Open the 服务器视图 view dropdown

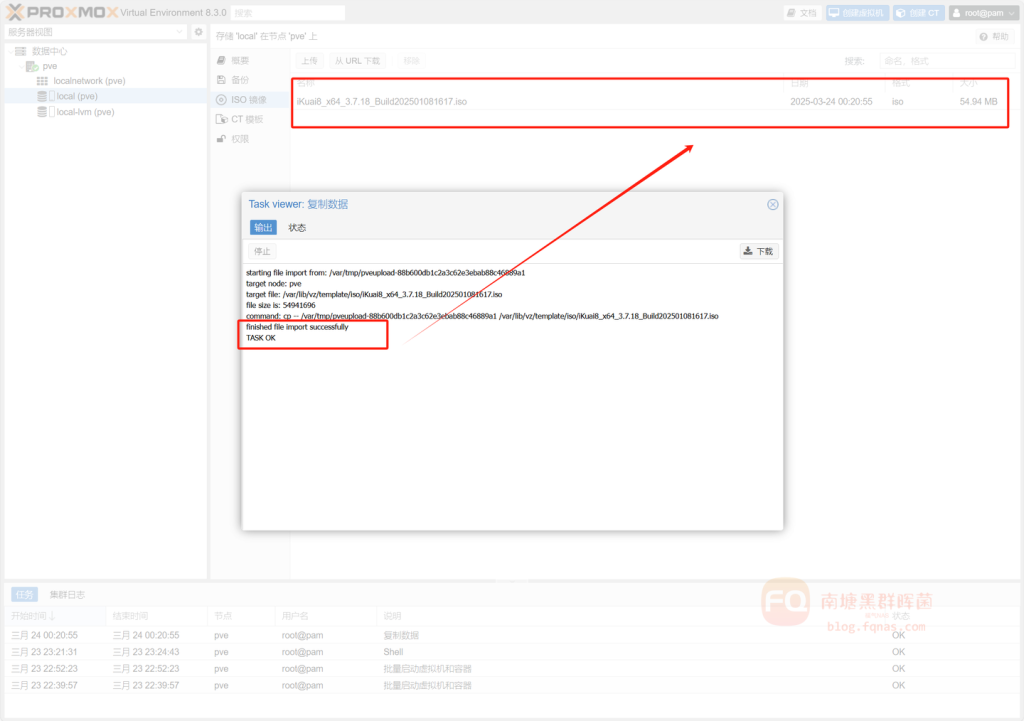95,32
